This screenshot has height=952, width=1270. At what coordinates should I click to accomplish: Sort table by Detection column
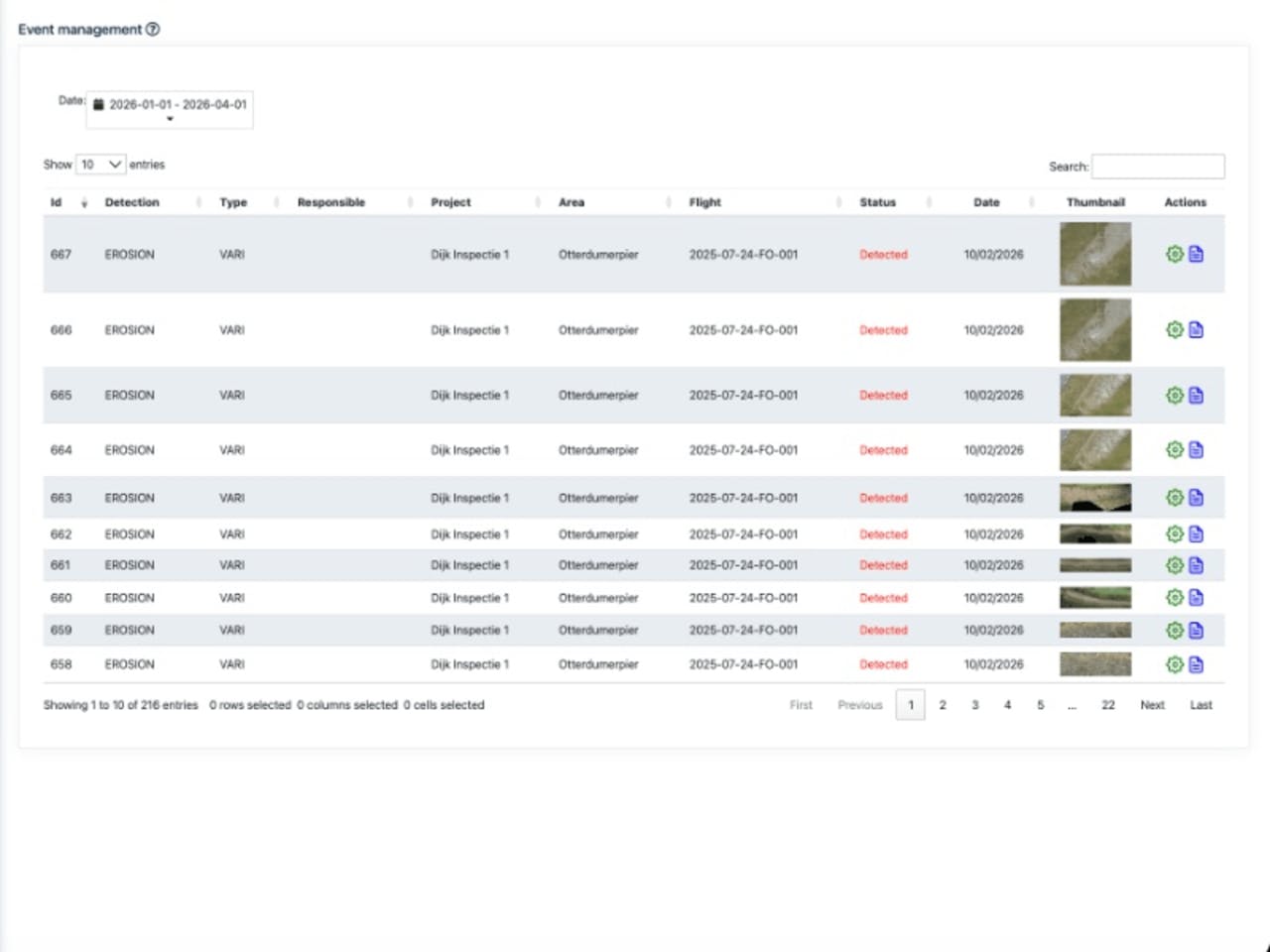[151, 202]
